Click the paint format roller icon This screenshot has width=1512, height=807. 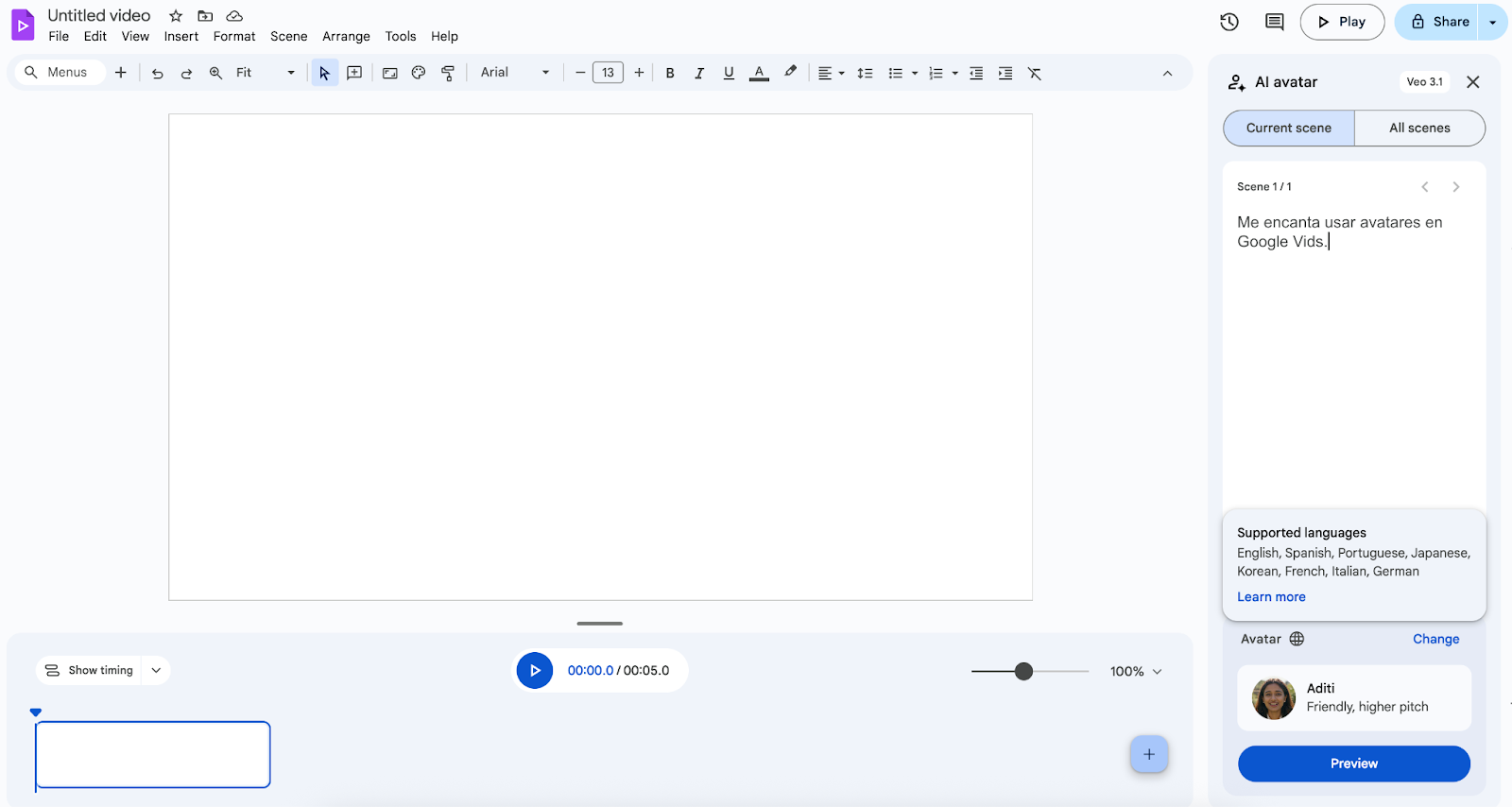[448, 73]
